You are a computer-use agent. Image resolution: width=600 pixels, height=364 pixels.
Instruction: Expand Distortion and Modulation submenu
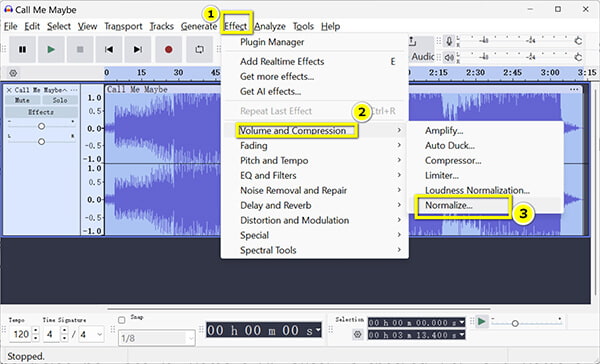click(x=315, y=220)
